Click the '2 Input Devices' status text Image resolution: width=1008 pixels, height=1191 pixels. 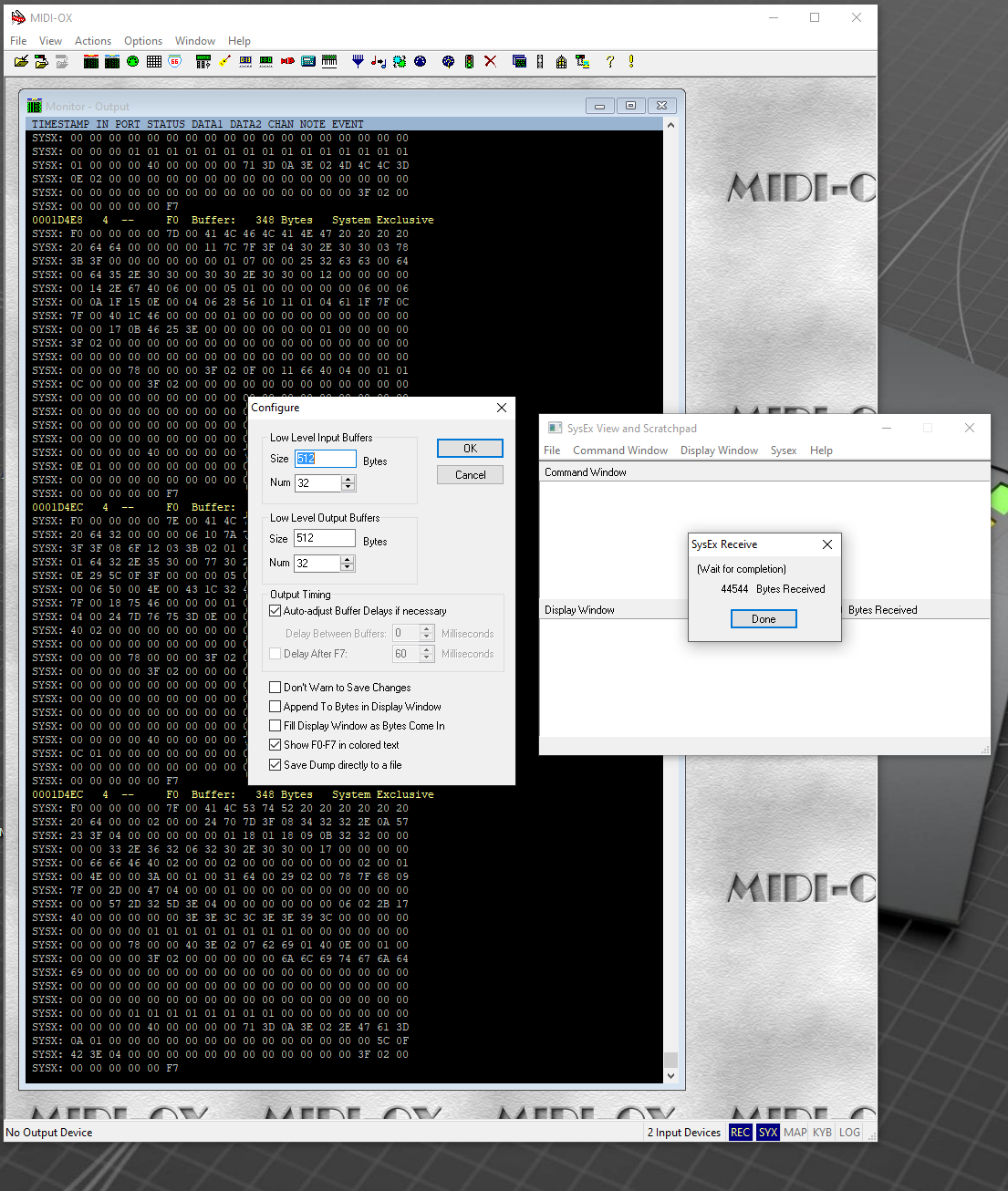(684, 1133)
